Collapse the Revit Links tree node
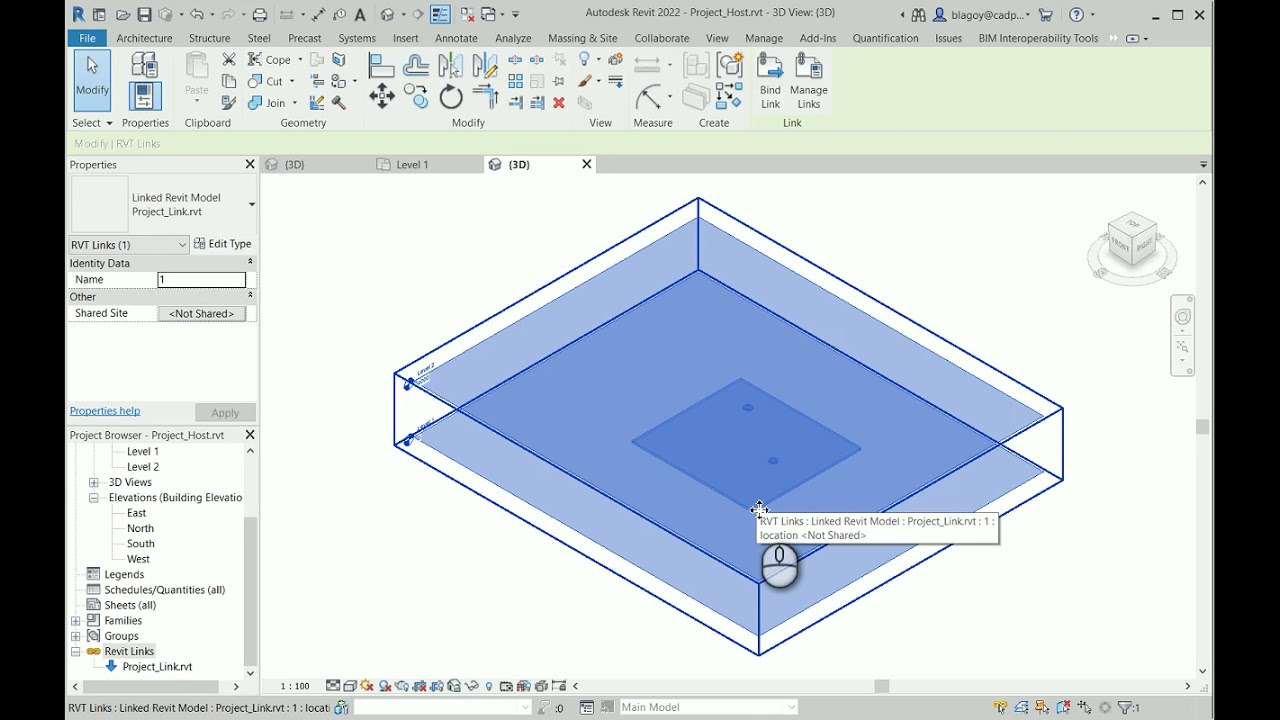 coord(76,651)
